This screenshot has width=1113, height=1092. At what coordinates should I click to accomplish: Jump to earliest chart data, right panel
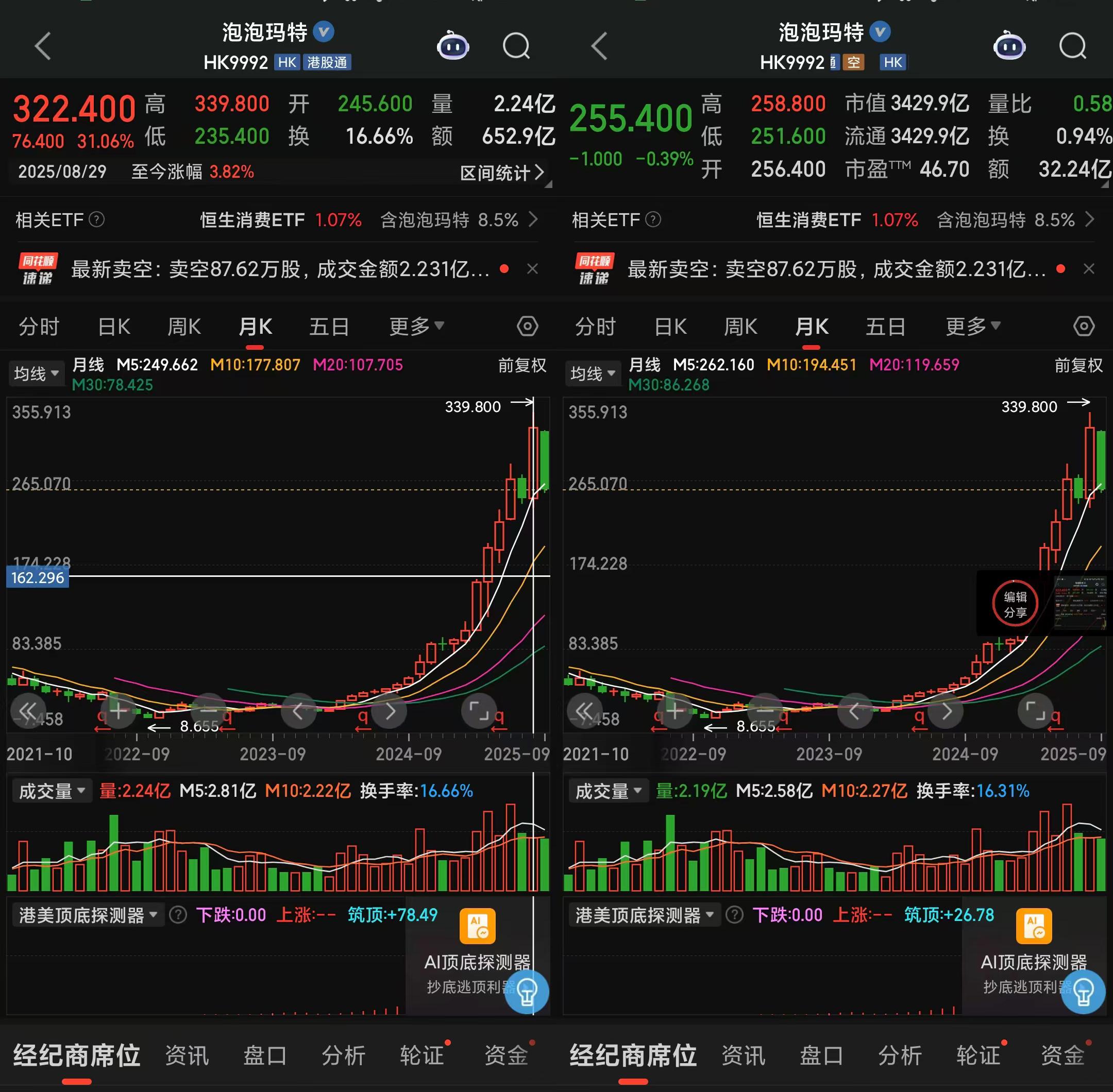tap(585, 711)
